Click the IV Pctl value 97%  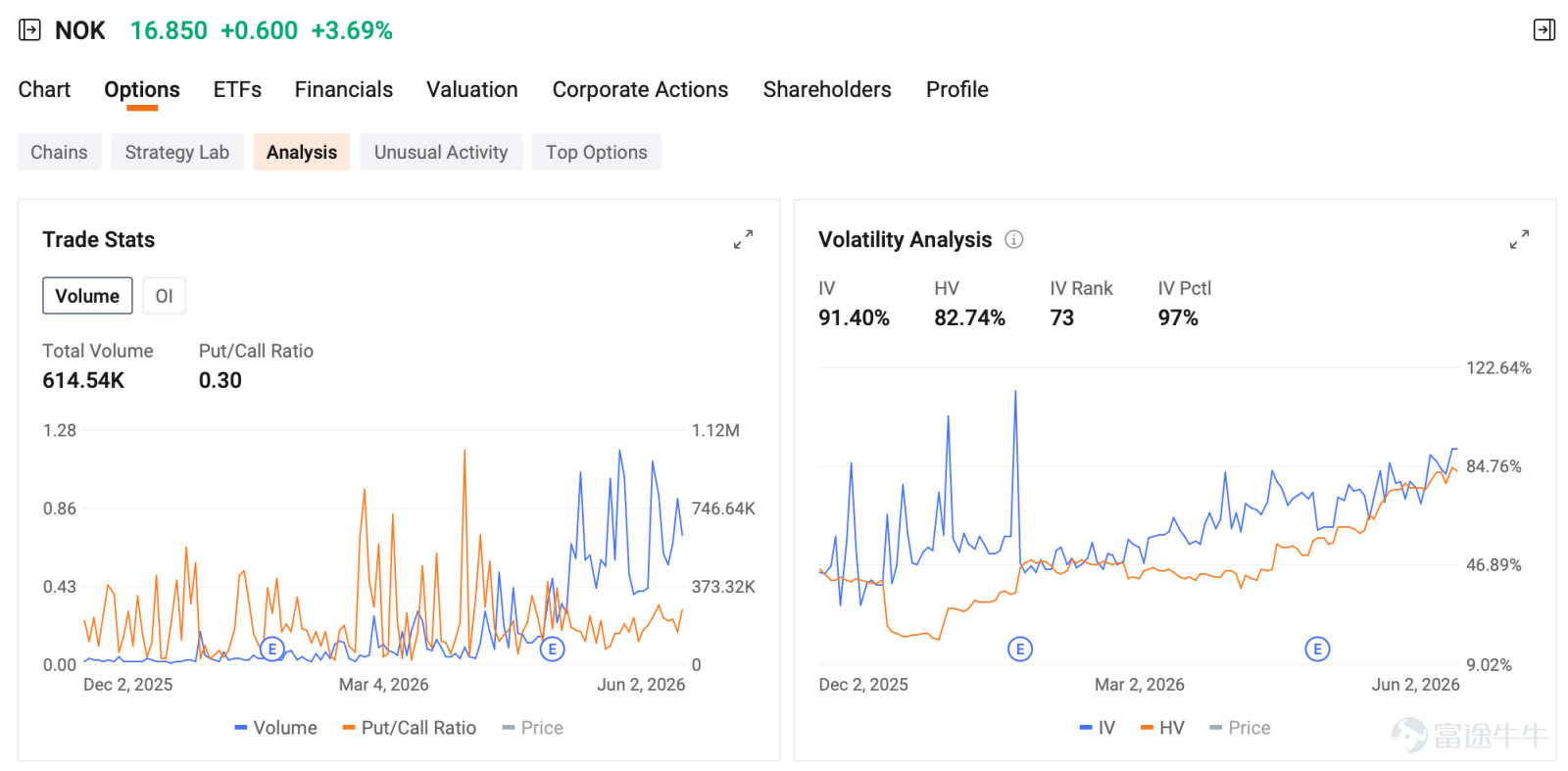pyautogui.click(x=1178, y=317)
